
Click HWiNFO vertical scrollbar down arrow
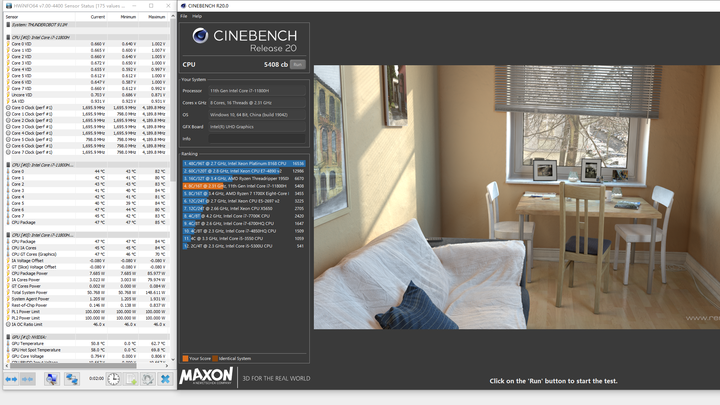[173, 360]
